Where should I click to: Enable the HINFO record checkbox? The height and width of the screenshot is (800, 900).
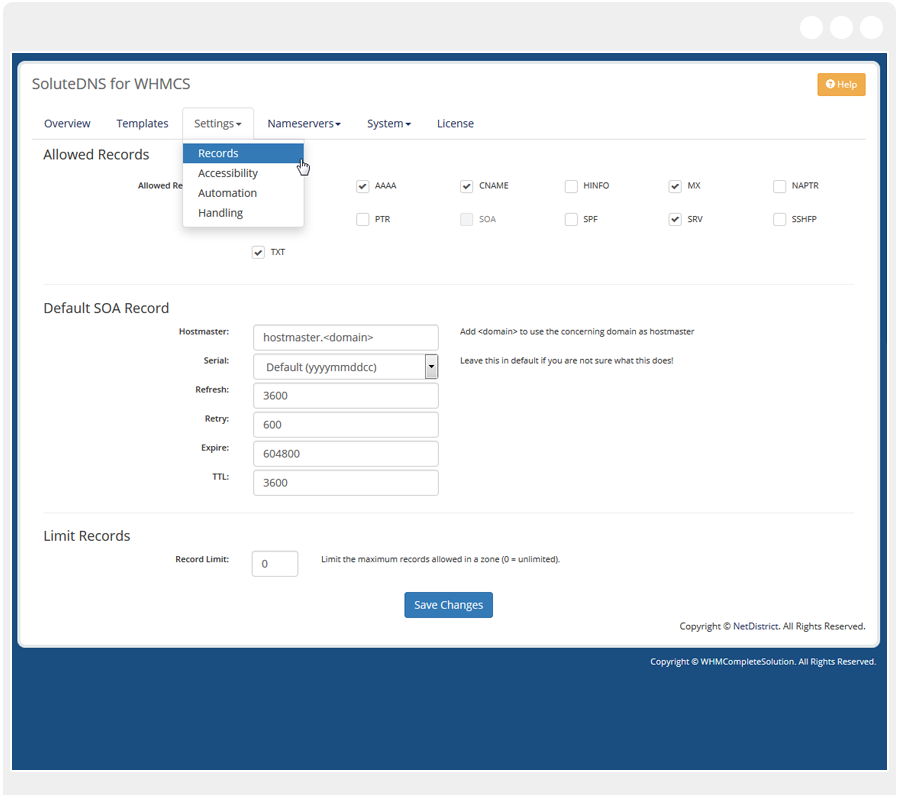coord(571,186)
